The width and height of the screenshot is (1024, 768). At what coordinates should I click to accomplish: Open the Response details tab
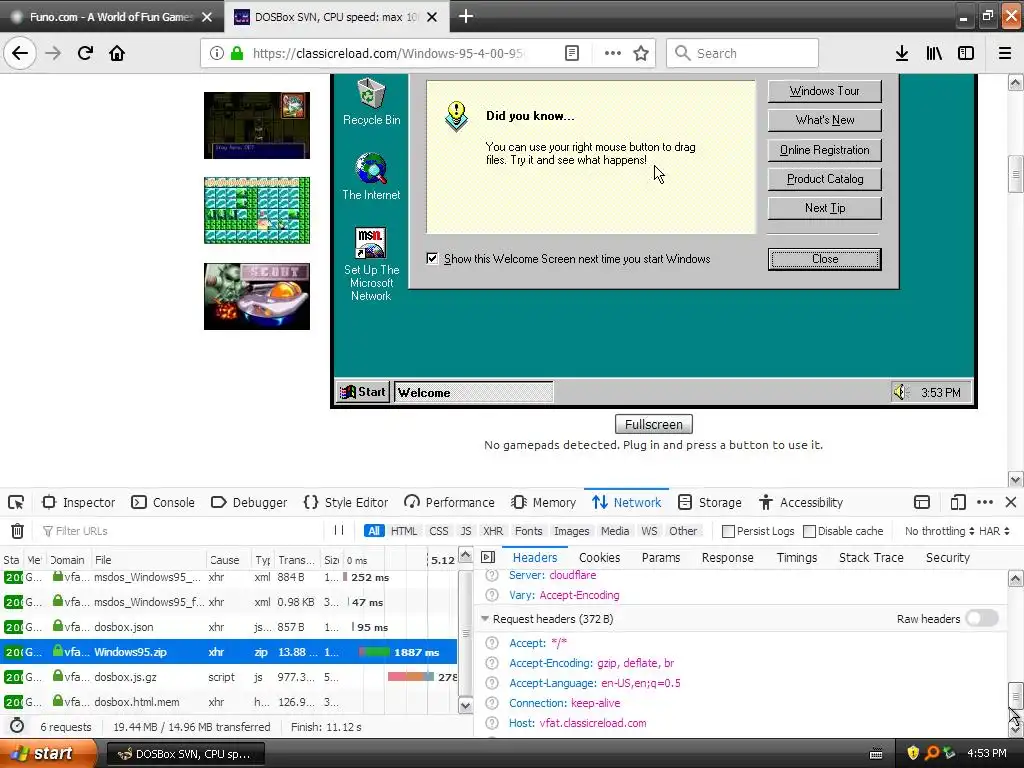(727, 557)
